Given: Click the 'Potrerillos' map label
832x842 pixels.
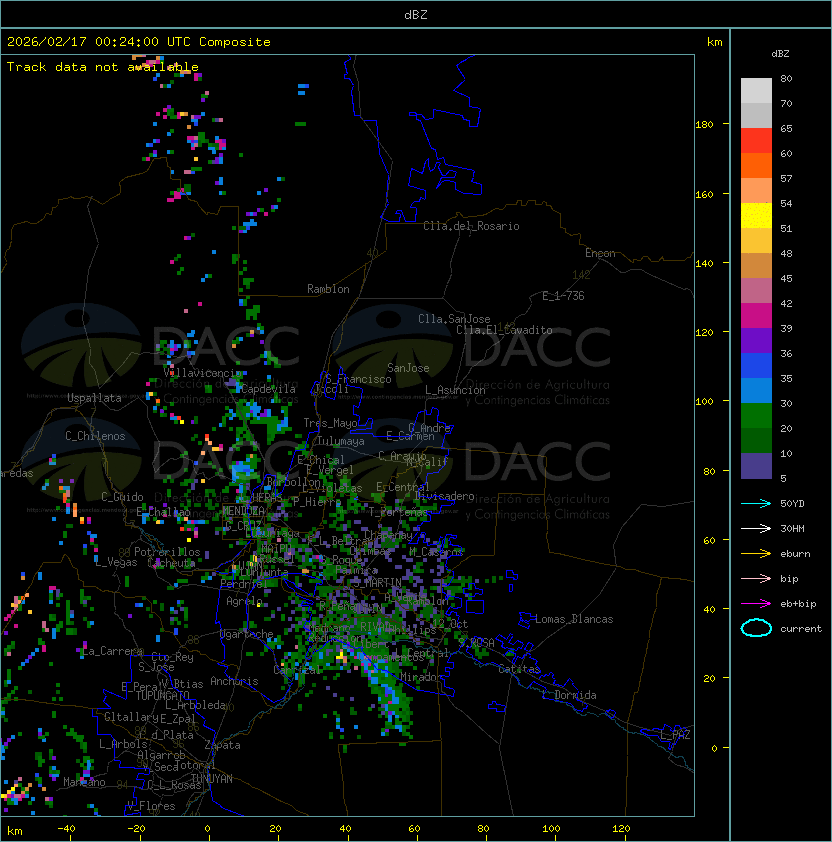Looking at the screenshot, I should (167, 552).
